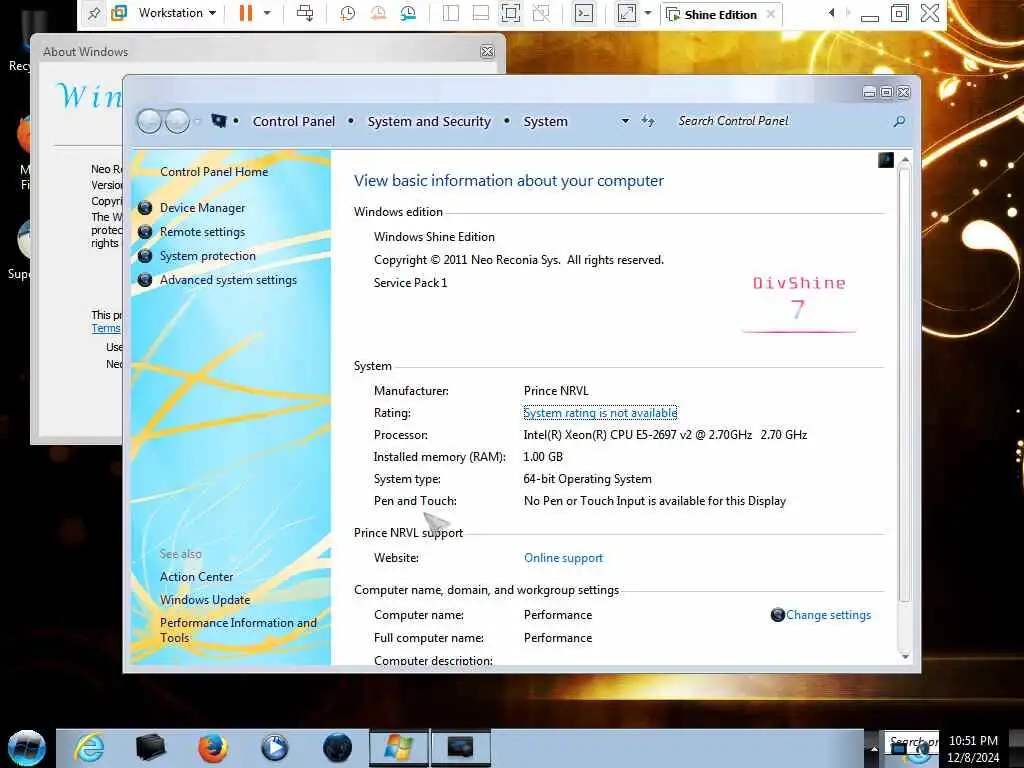Take a snapshot of the VM
The height and width of the screenshot is (768, 1024).
click(347, 13)
